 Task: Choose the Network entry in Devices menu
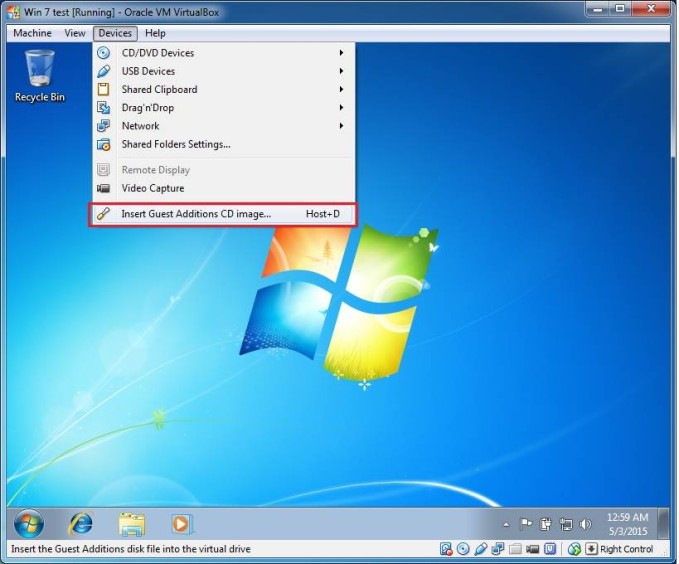coord(224,126)
